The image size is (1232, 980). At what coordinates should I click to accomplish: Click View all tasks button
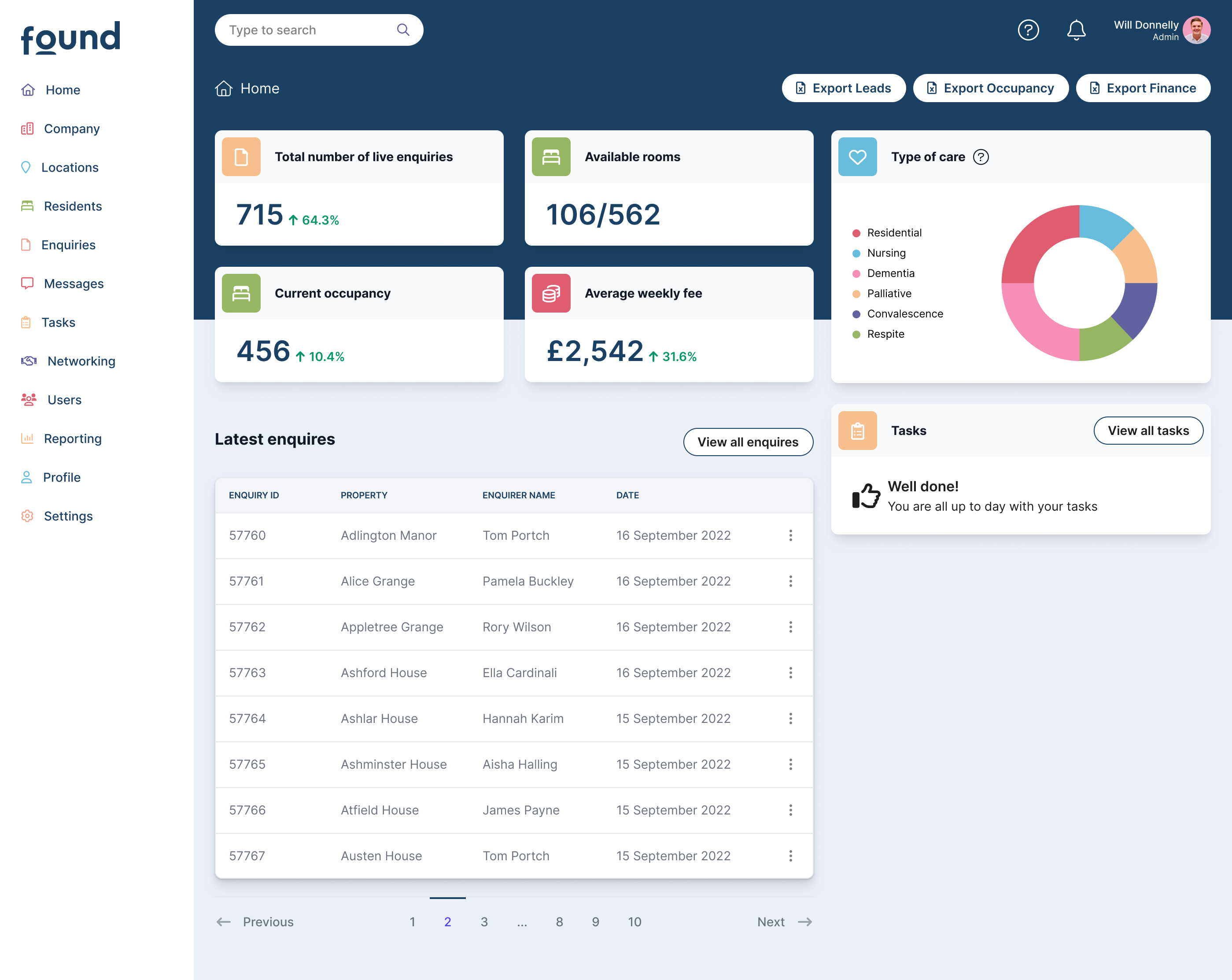[1148, 430]
